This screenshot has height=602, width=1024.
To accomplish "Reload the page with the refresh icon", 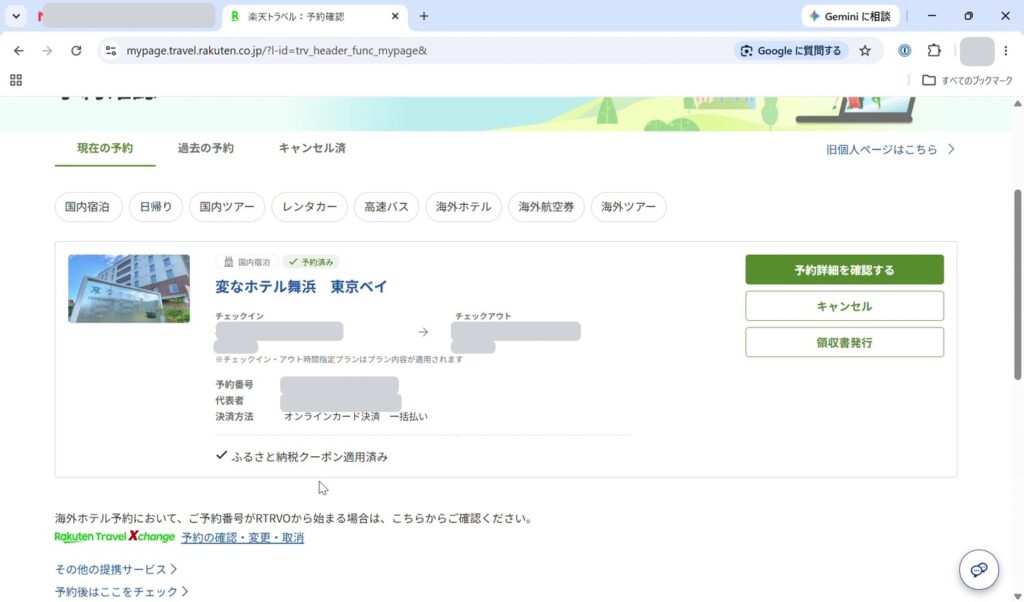I will click(x=76, y=50).
